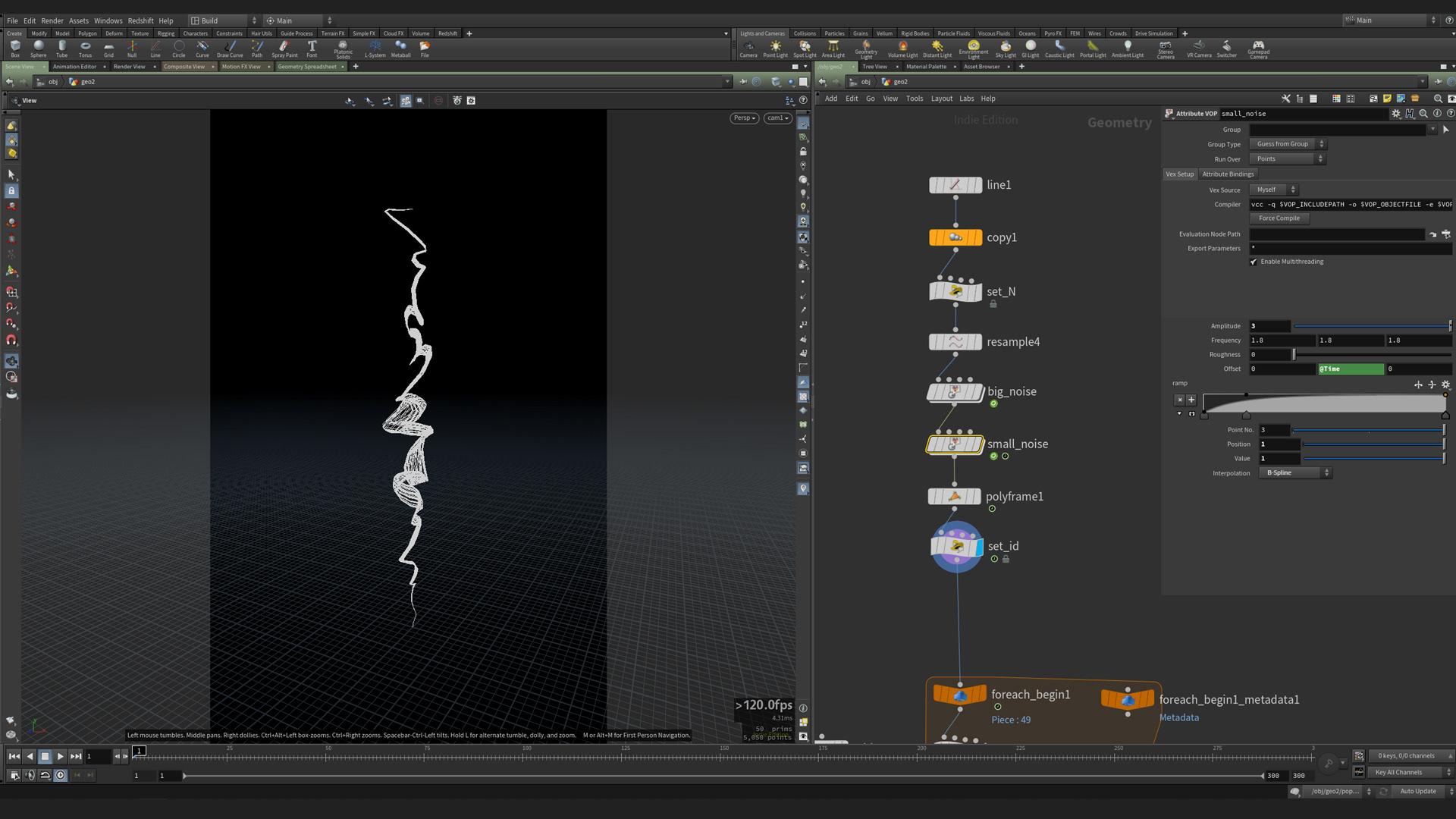Open the Group Type dropdown

(x=1287, y=144)
